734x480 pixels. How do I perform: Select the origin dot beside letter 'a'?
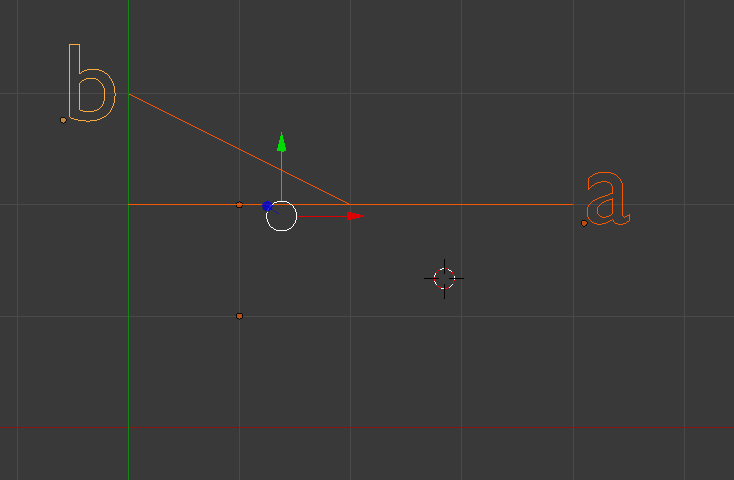[x=584, y=223]
